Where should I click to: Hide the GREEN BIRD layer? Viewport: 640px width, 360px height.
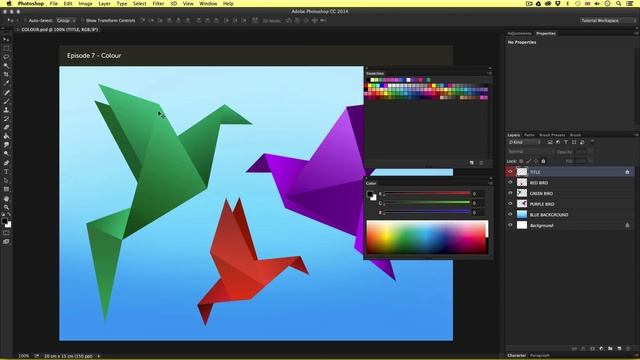pos(510,193)
